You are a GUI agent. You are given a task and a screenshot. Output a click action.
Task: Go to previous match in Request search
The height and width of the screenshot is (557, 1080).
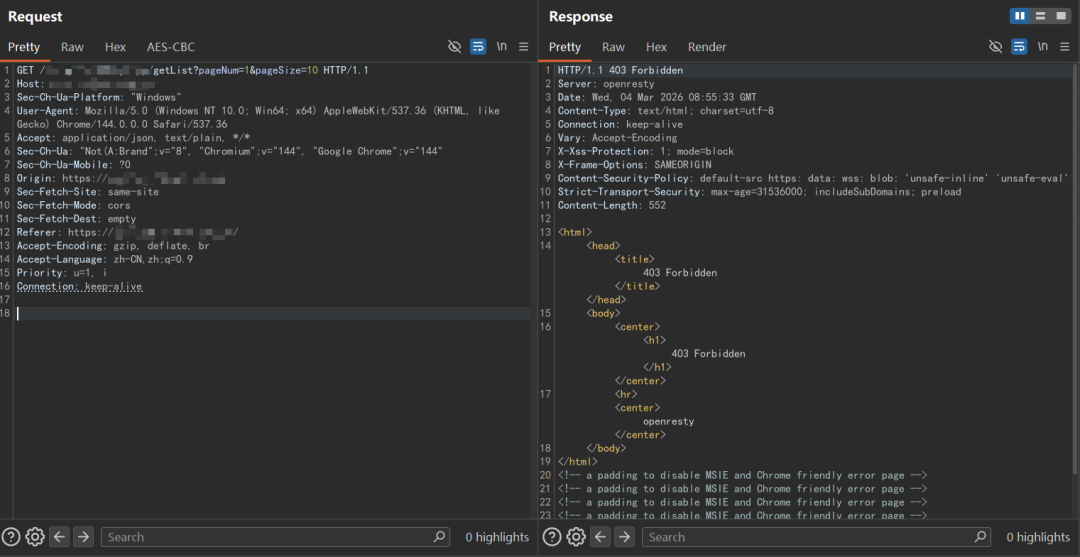tap(59, 537)
